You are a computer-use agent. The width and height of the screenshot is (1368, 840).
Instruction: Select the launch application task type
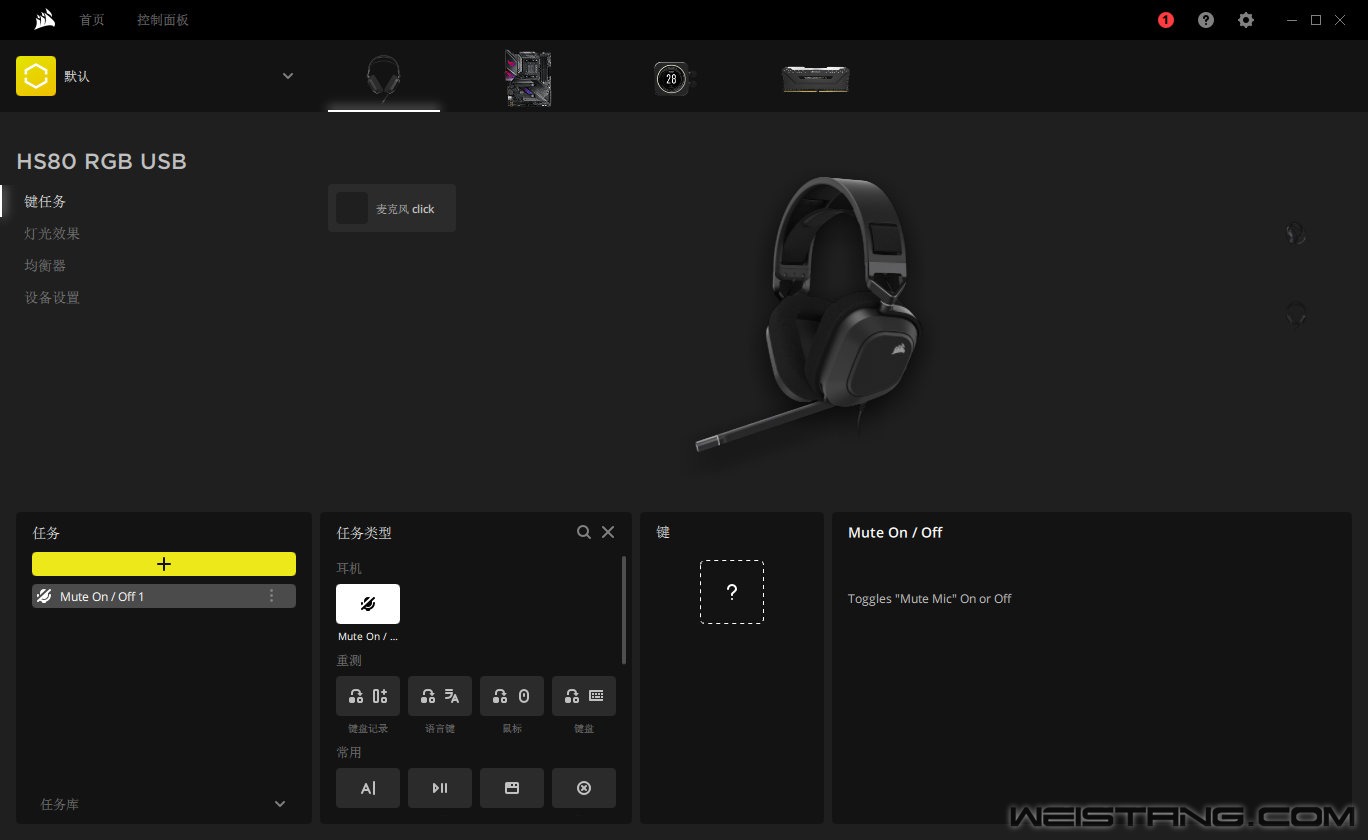pyautogui.click(x=512, y=788)
